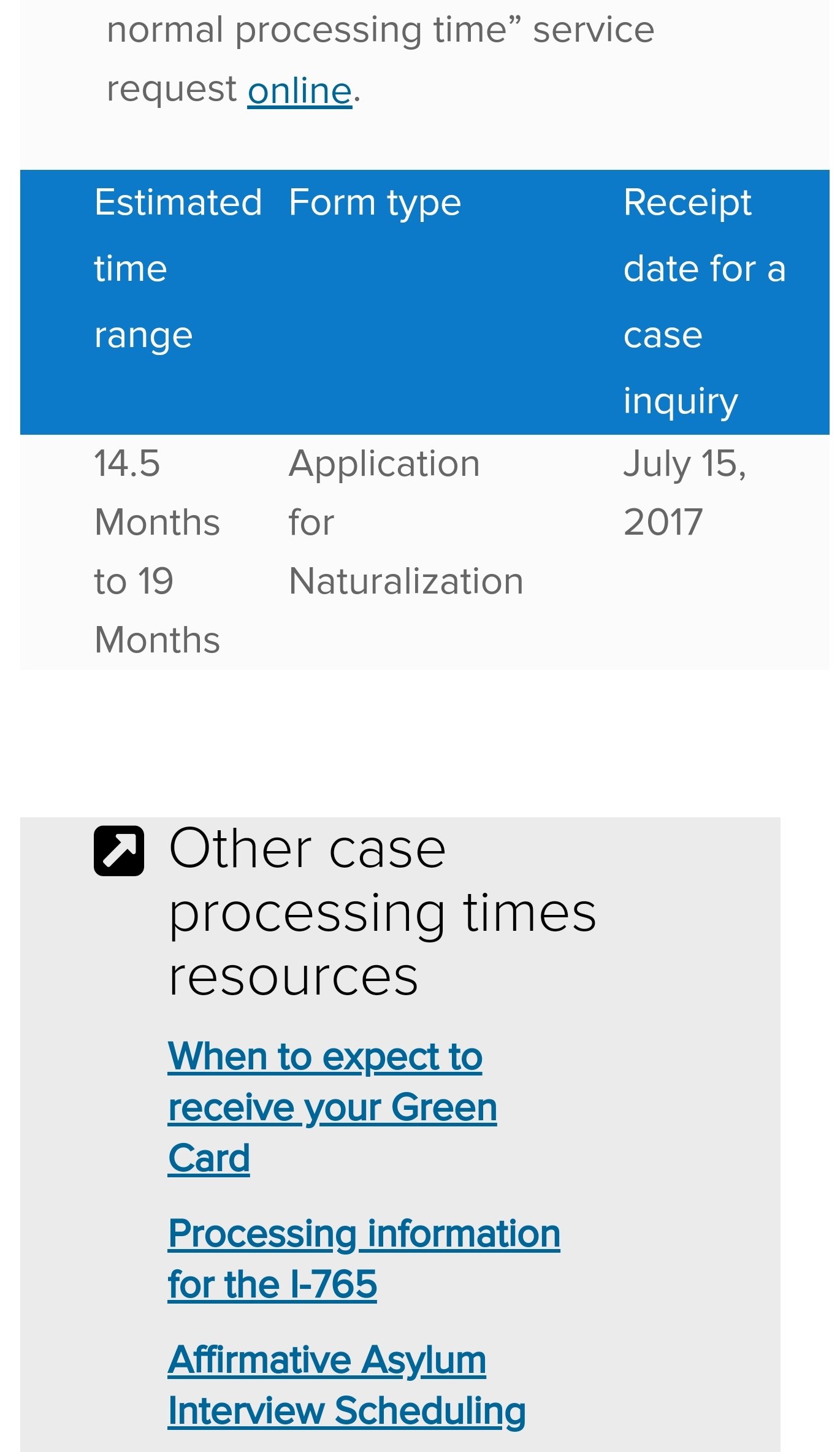Open the "online" service request link
Screen dimensions: 840x1452
pos(300,91)
